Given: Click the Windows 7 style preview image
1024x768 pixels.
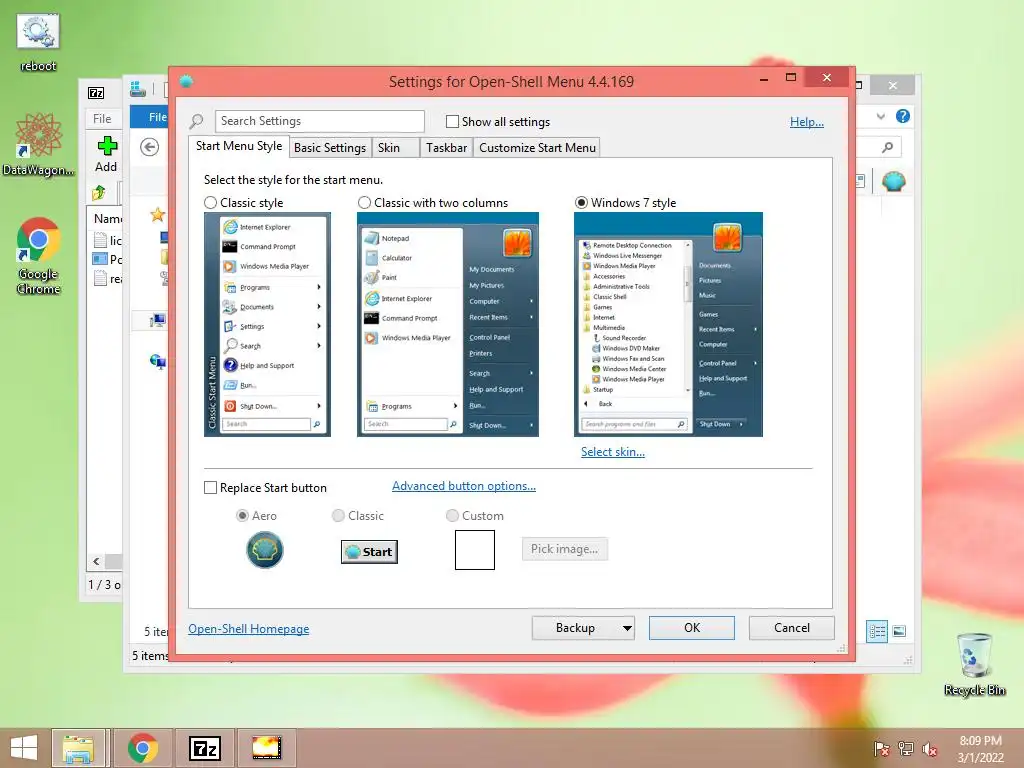Looking at the screenshot, I should tap(668, 325).
